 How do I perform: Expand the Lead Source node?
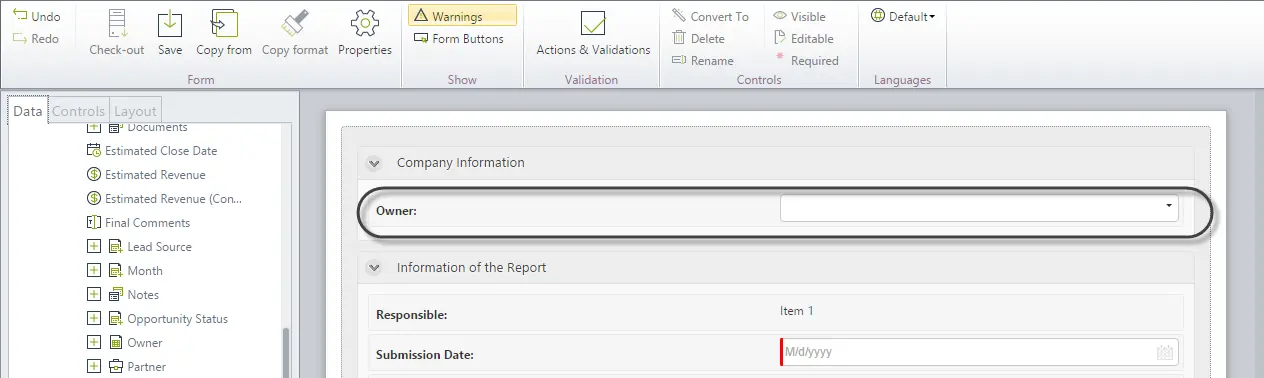94,247
